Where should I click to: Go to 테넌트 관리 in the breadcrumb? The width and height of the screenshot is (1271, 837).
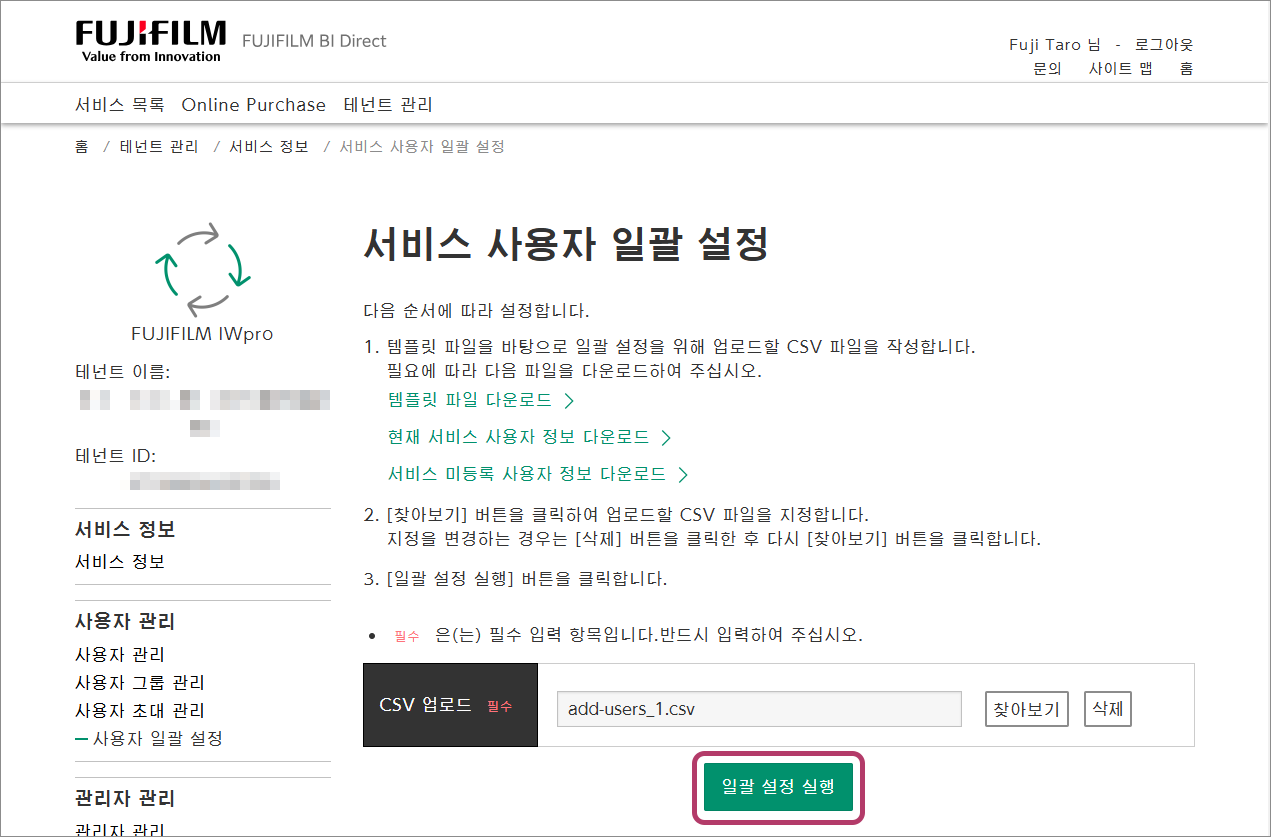coord(159,147)
